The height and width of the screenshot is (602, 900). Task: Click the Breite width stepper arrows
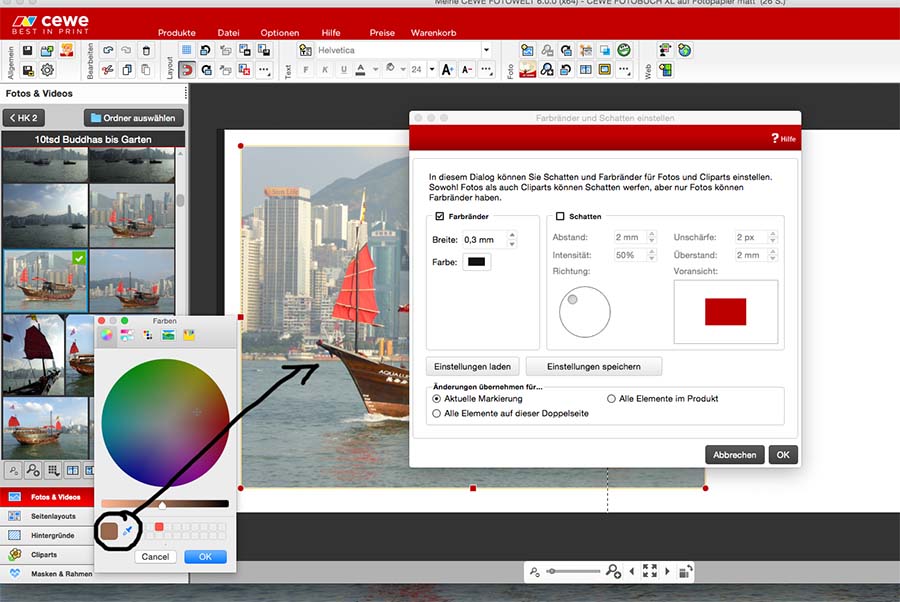(512, 240)
